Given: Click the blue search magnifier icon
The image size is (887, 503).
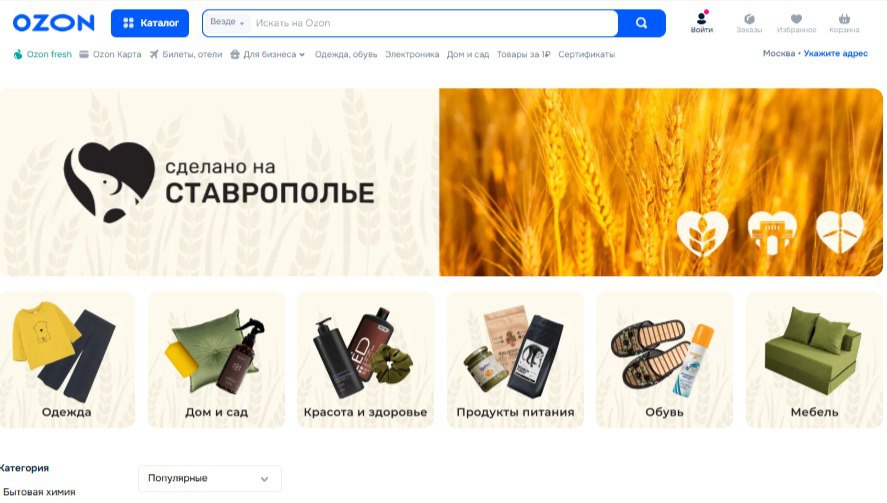Looking at the screenshot, I should click(x=641, y=23).
